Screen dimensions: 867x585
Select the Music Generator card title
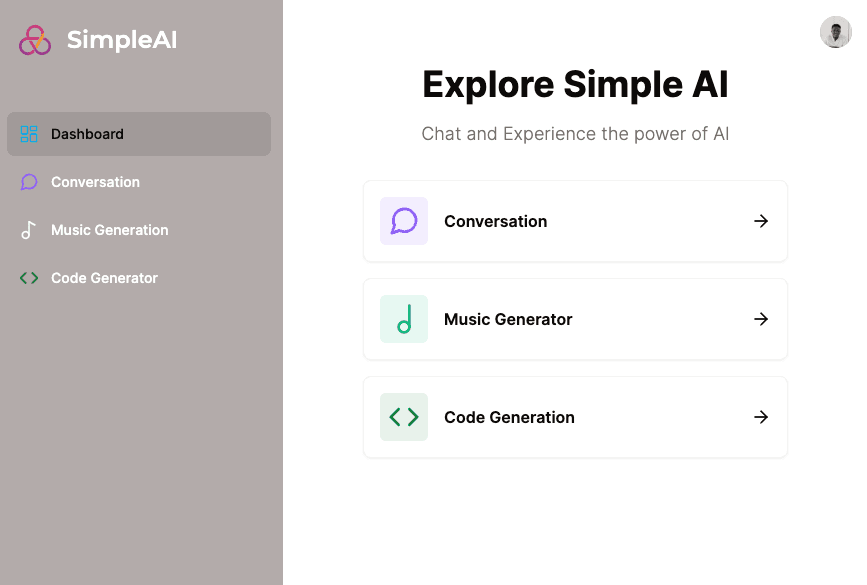tap(508, 319)
